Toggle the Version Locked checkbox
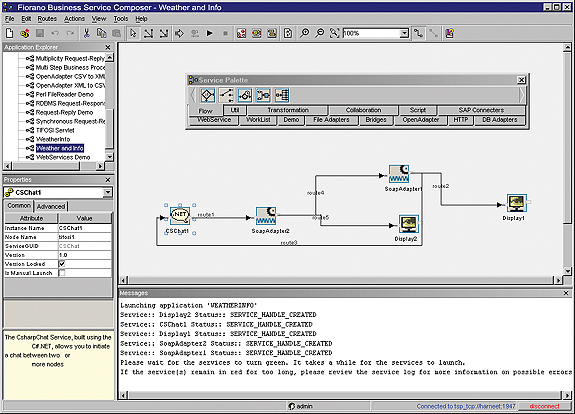The image size is (575, 414). click(x=62, y=264)
